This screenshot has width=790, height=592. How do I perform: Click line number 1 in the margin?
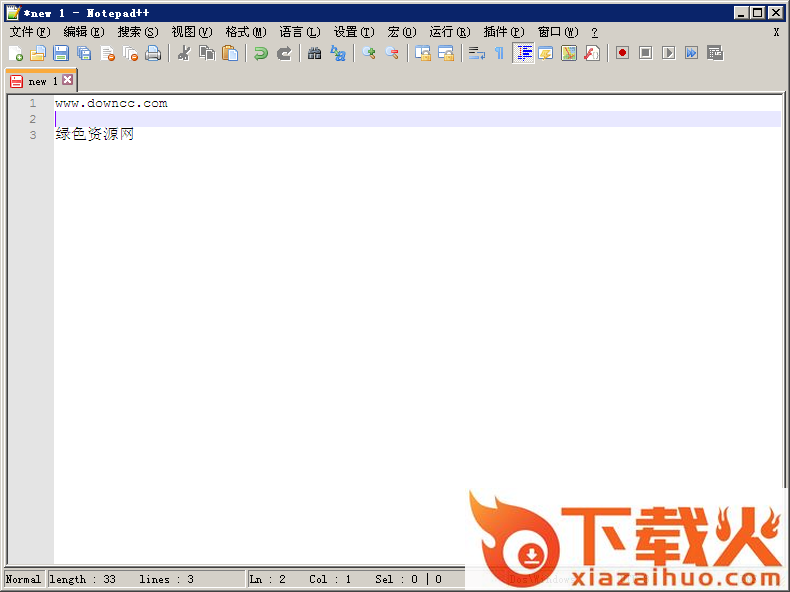(33, 103)
